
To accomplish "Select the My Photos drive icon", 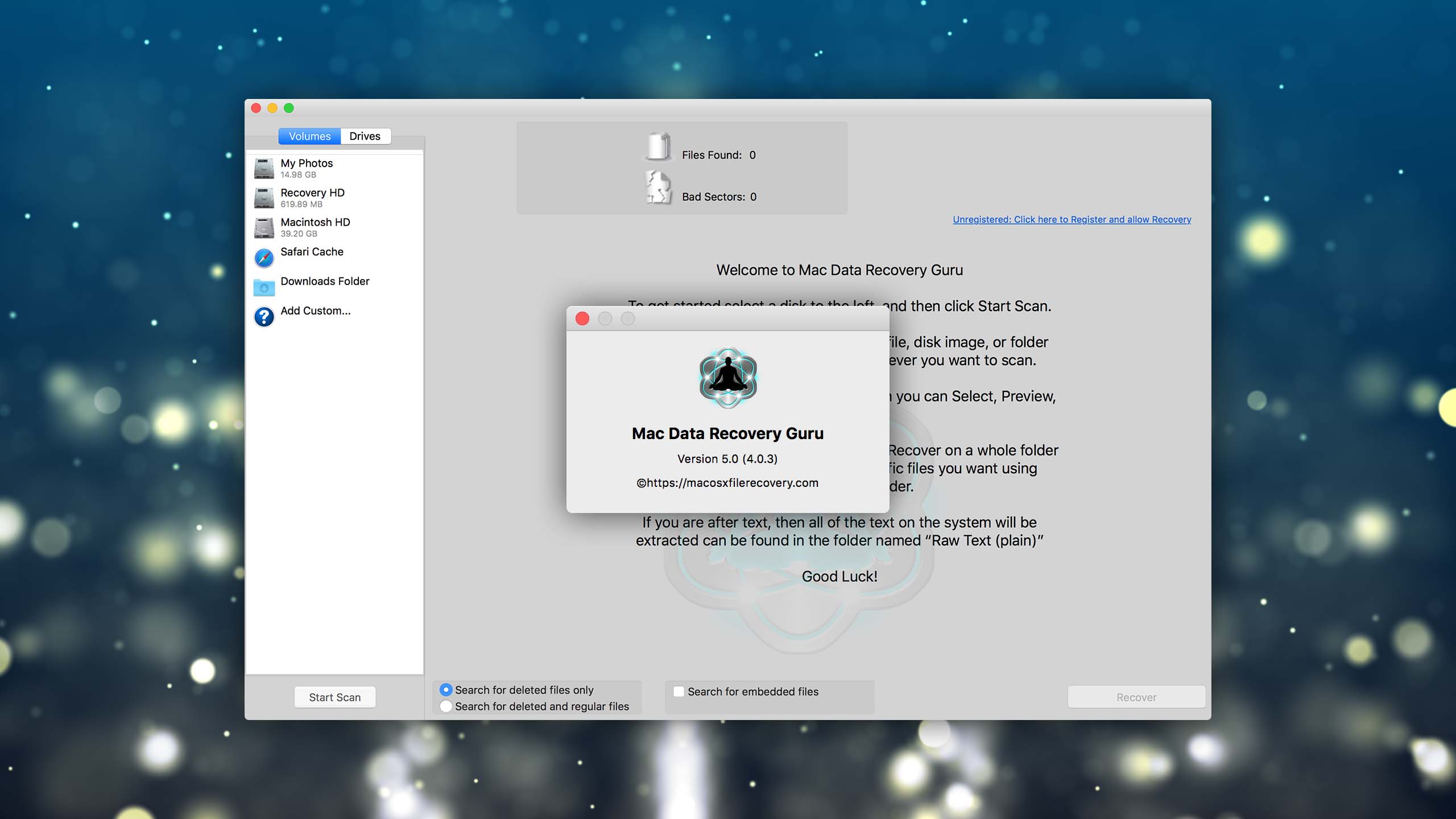I will [264, 168].
